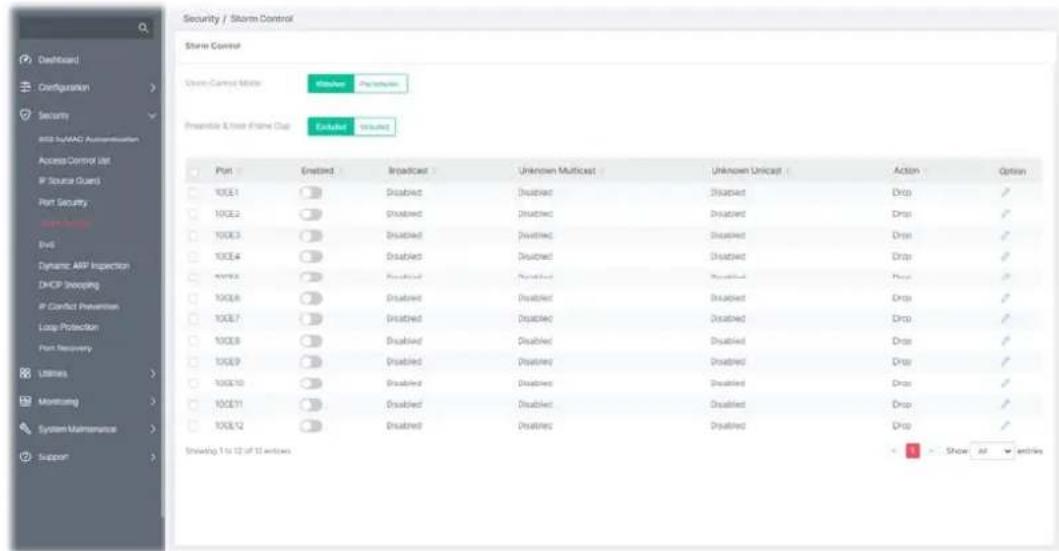Image resolution: width=1059 pixels, height=551 pixels.
Task: Expand the Configuration menu chevron
Action: pos(153,88)
